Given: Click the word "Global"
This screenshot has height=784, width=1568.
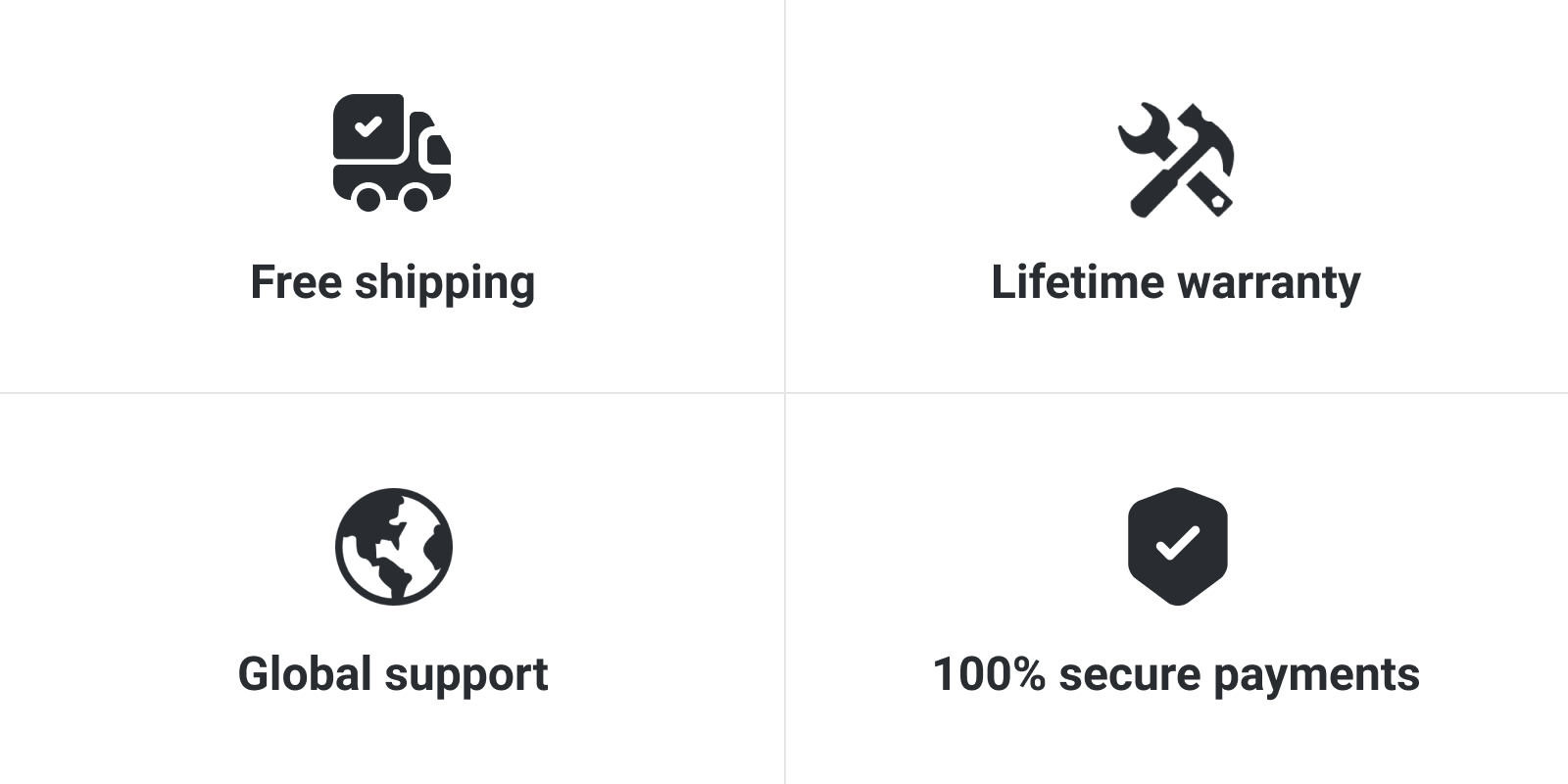Looking at the screenshot, I should (x=305, y=673).
